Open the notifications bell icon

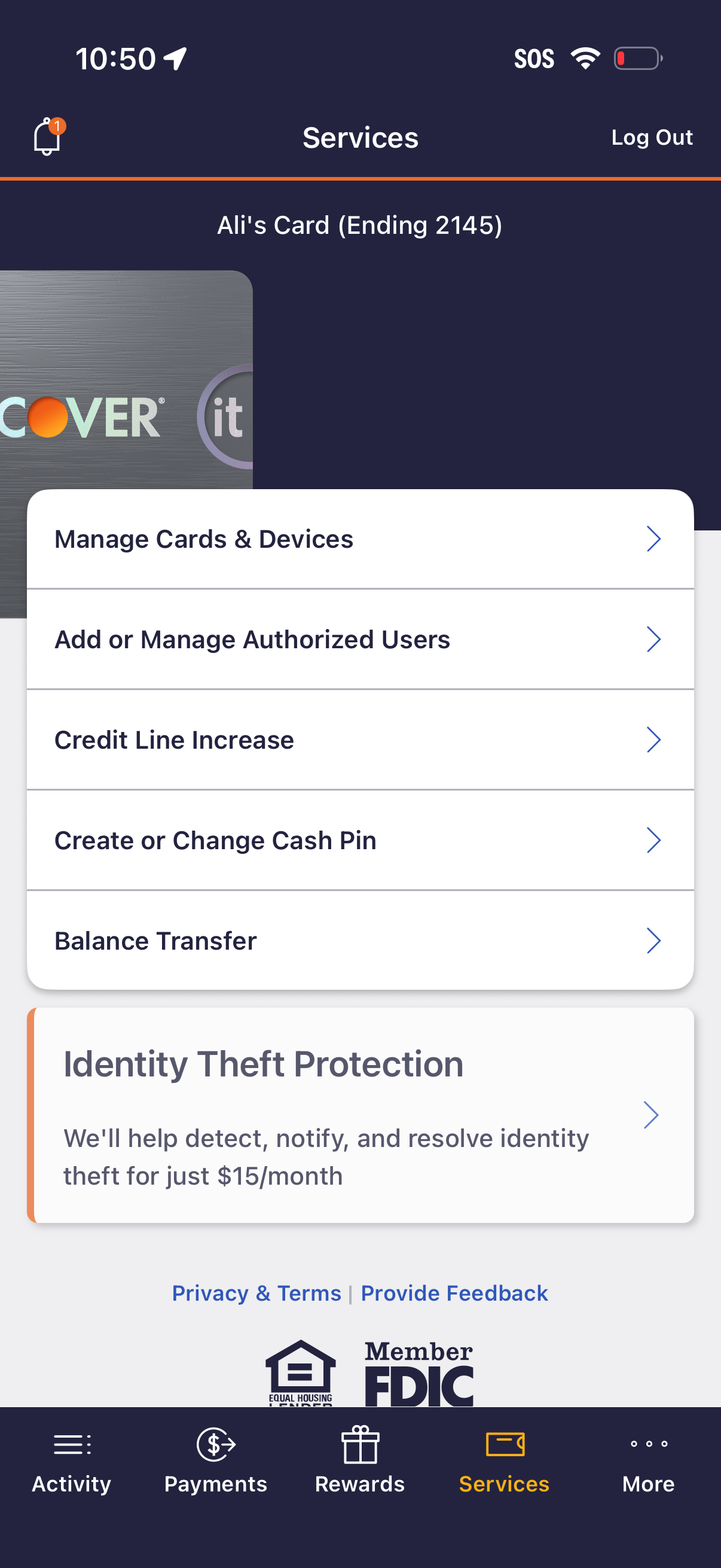(47, 136)
